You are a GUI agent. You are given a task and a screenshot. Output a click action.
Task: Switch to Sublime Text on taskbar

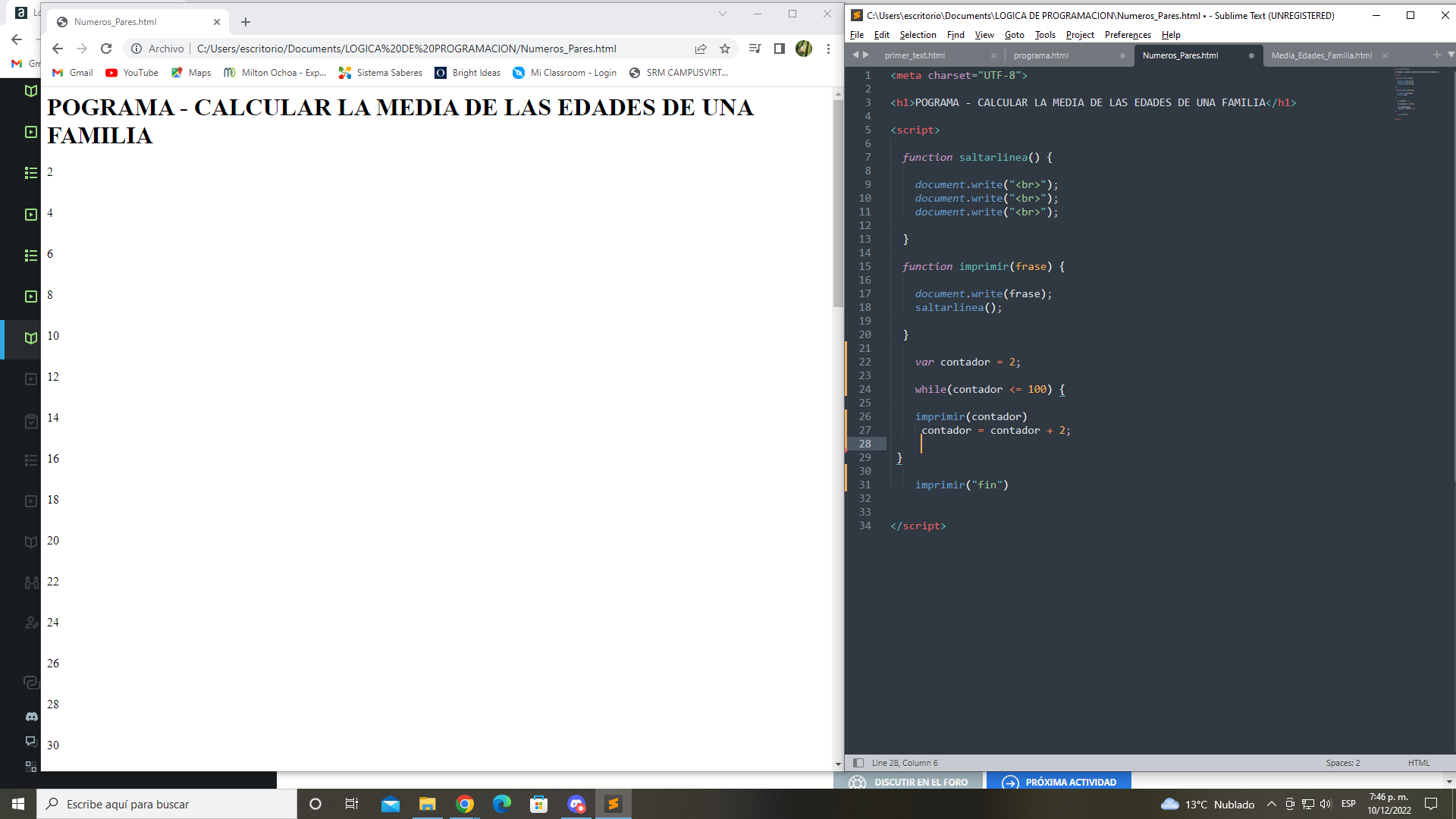pyautogui.click(x=613, y=804)
